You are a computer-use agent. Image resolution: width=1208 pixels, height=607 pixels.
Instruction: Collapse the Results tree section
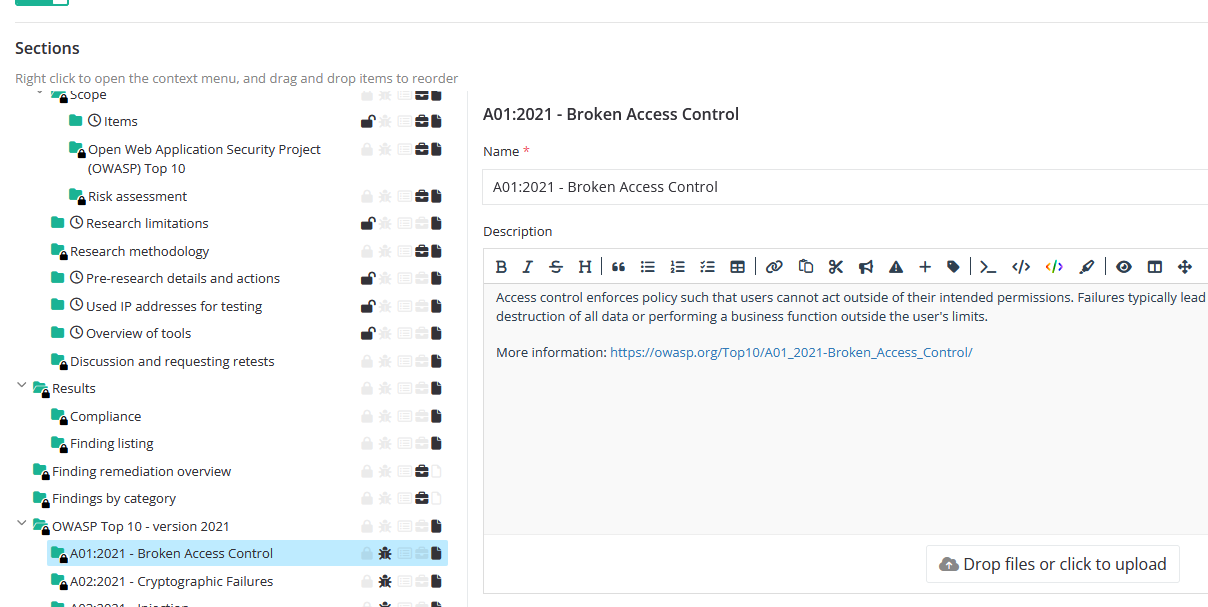tap(22, 387)
